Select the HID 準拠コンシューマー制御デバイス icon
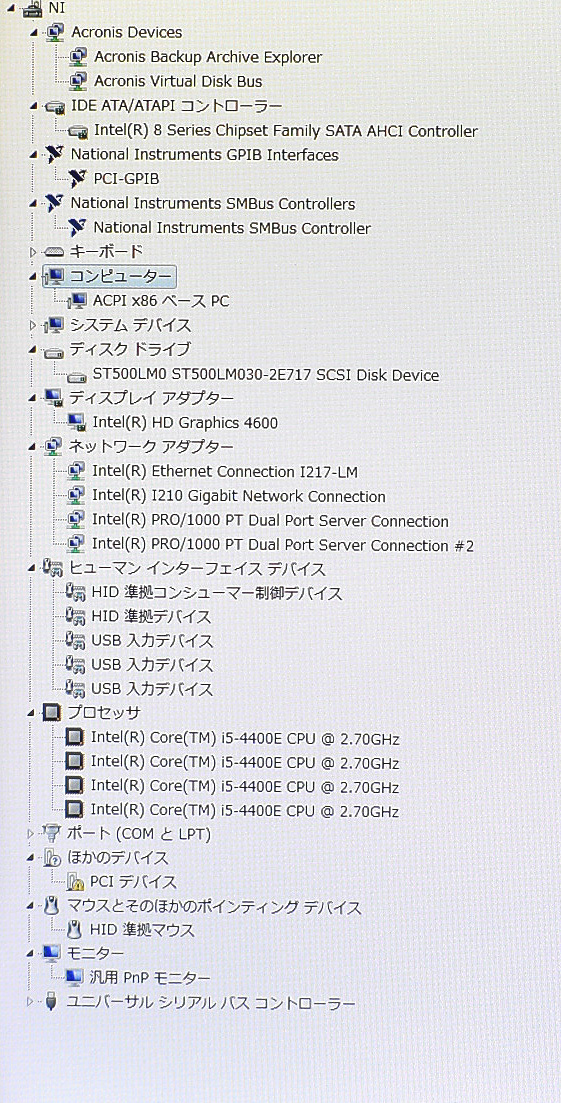 click(76, 592)
